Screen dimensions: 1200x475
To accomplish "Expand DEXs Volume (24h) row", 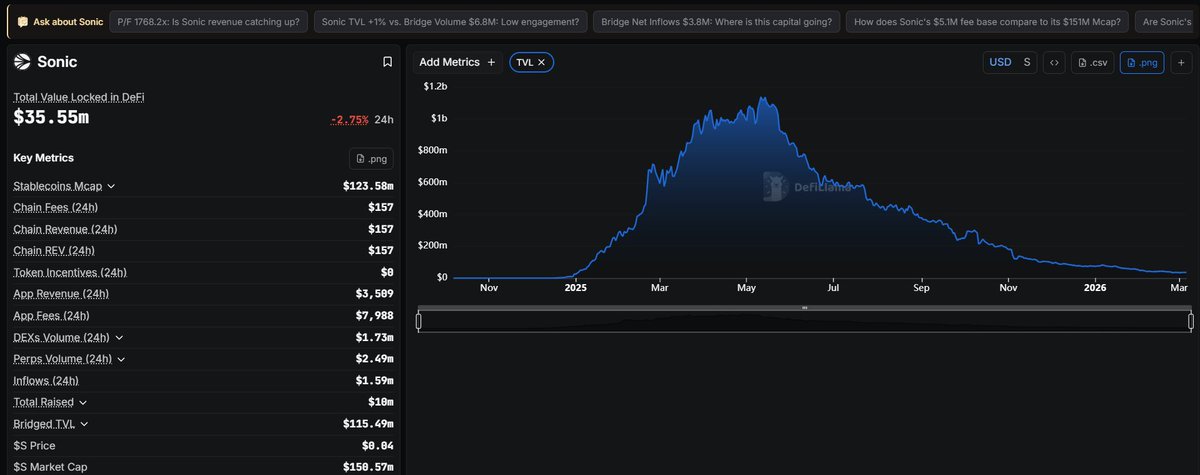I will (x=120, y=338).
